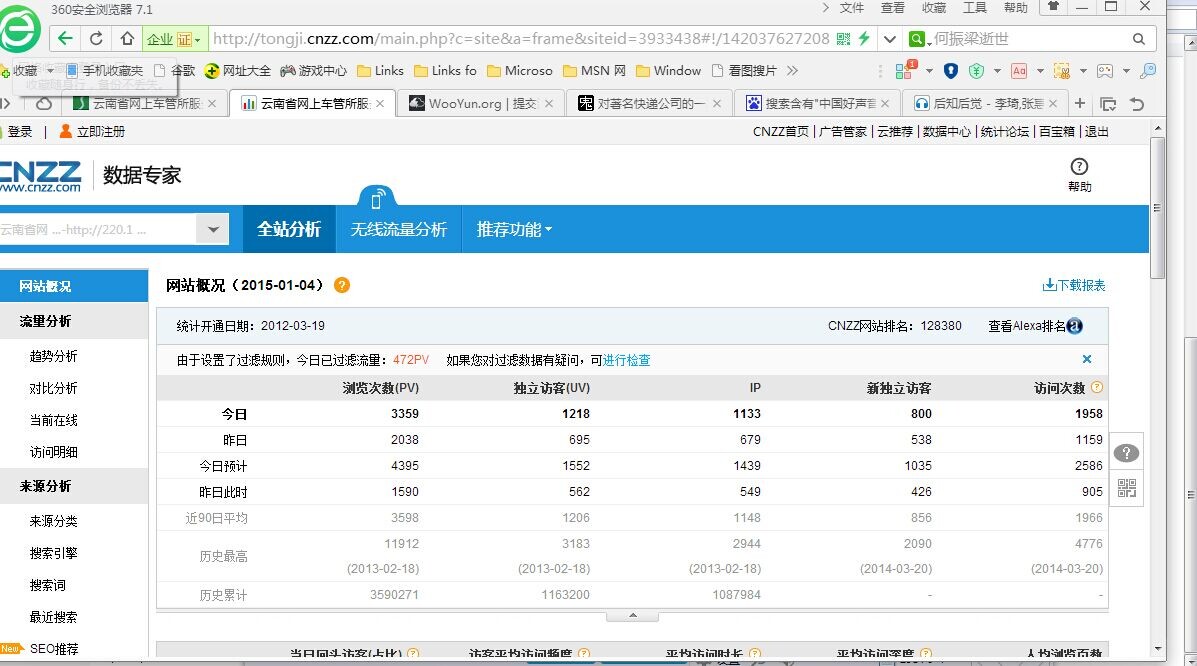Open the 网址大全 bookmark
Viewport: 1197px width, 666px height.
click(x=237, y=71)
